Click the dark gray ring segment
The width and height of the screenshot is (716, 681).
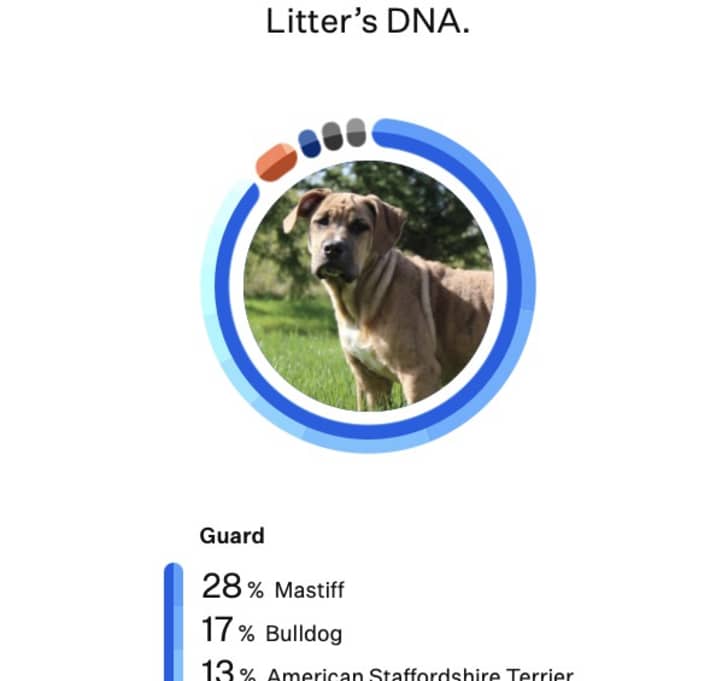coord(332,136)
